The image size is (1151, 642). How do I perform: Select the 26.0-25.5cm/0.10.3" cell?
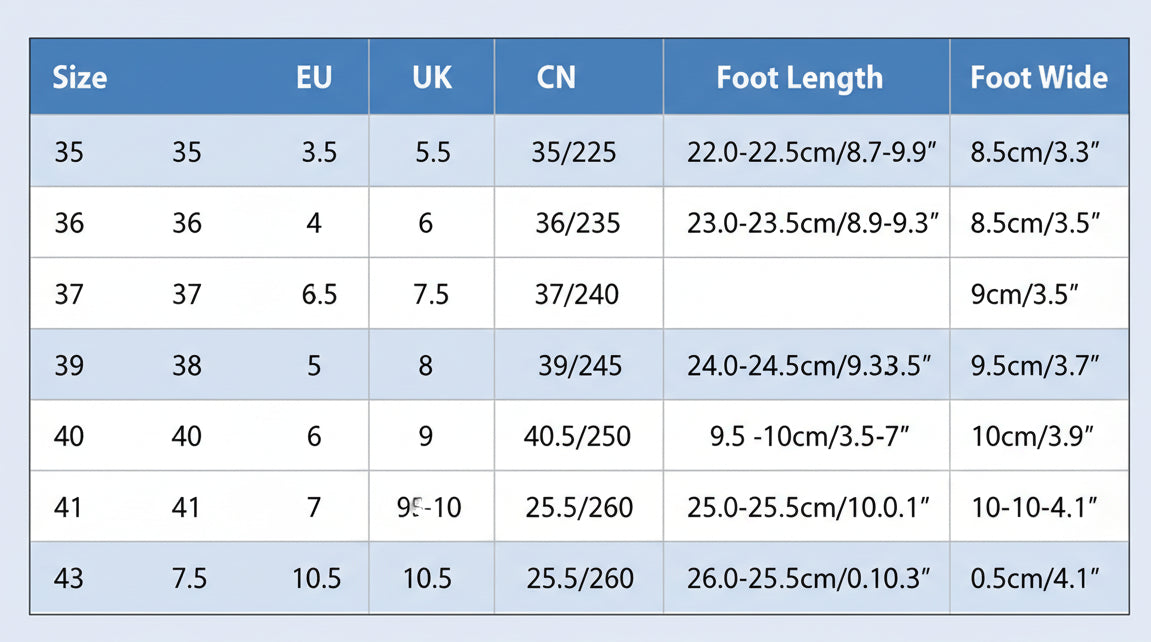[808, 578]
